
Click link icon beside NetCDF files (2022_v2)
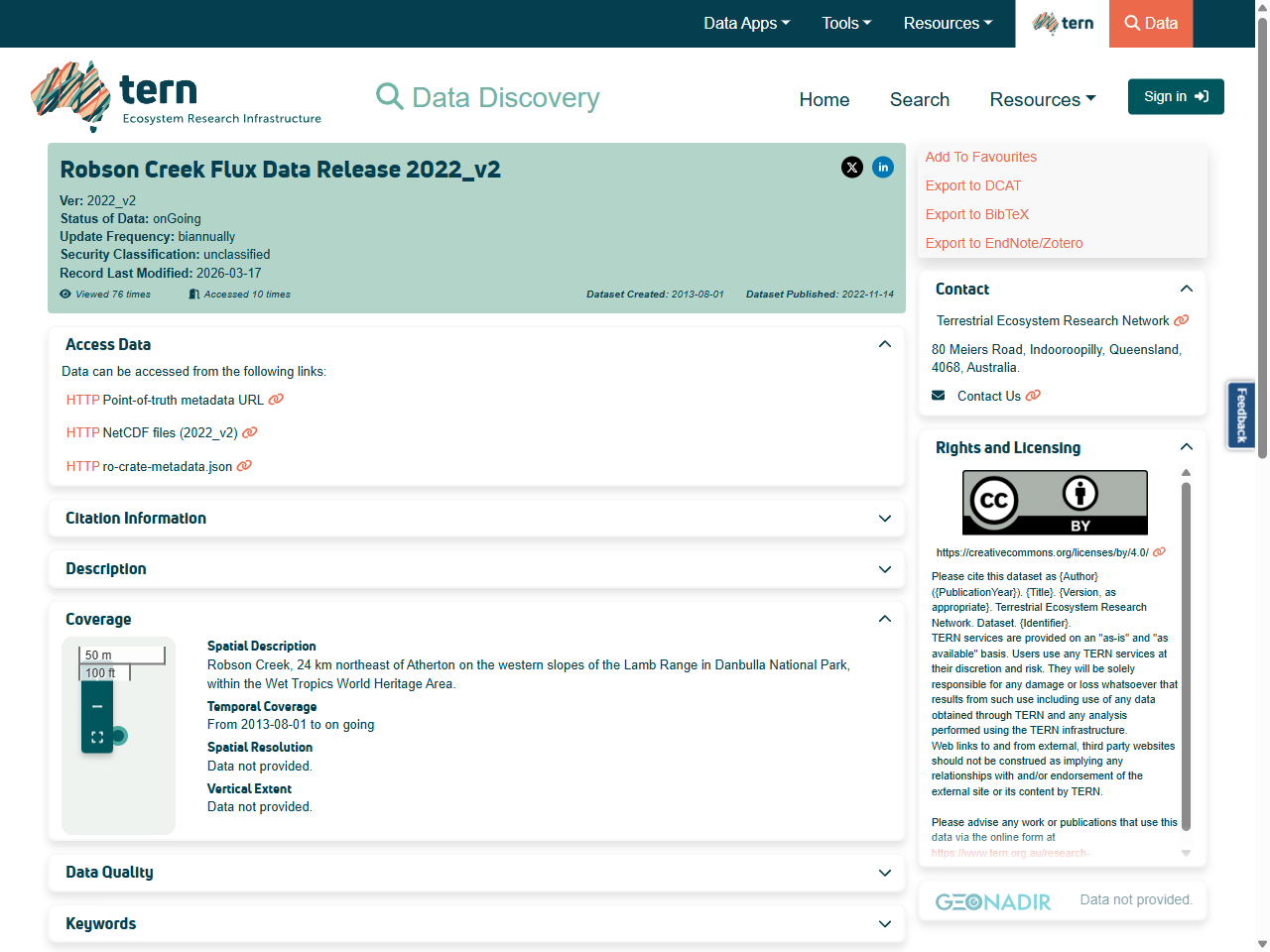(x=250, y=432)
